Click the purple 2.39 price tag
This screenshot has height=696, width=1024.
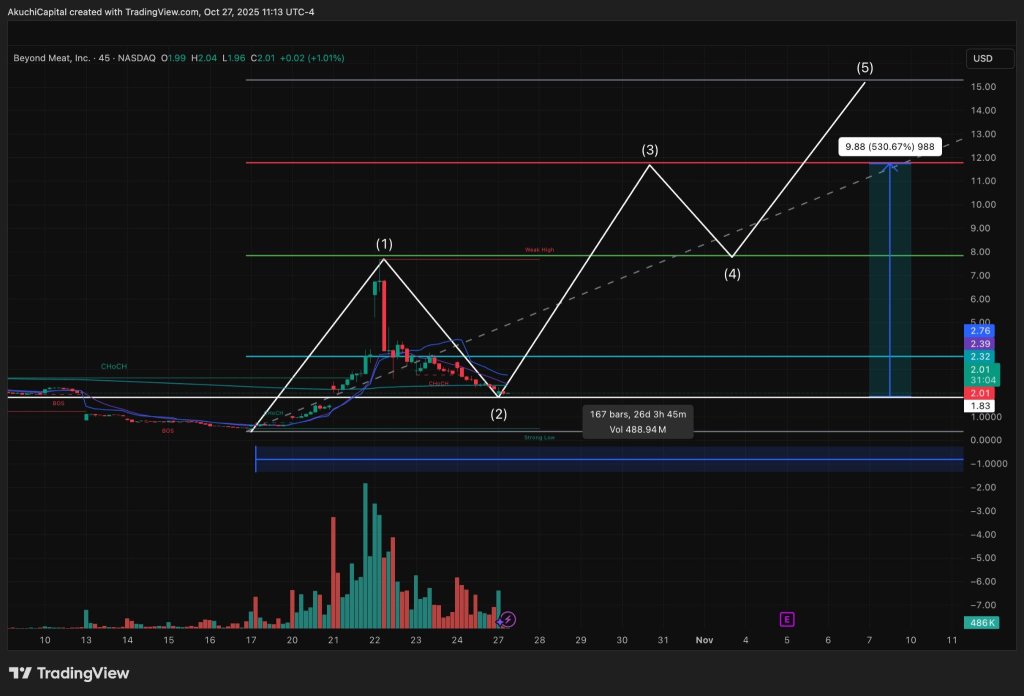pos(978,343)
